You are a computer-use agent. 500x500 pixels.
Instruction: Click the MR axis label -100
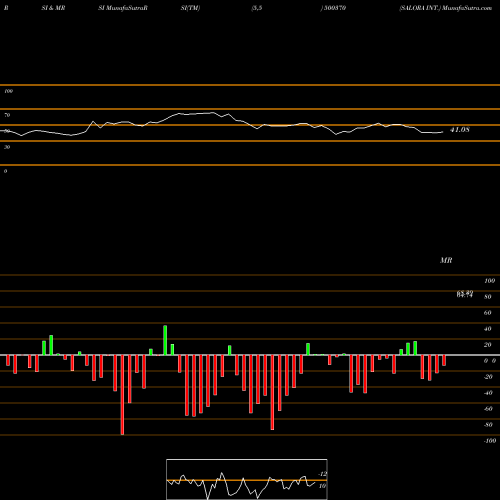(x=490, y=441)
